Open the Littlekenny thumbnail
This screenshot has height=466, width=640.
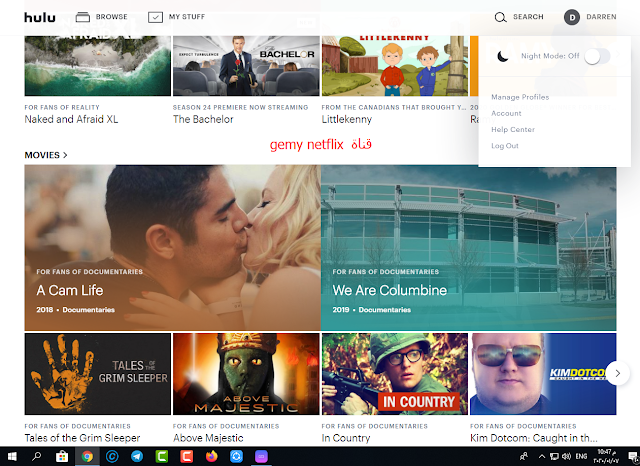(x=395, y=66)
